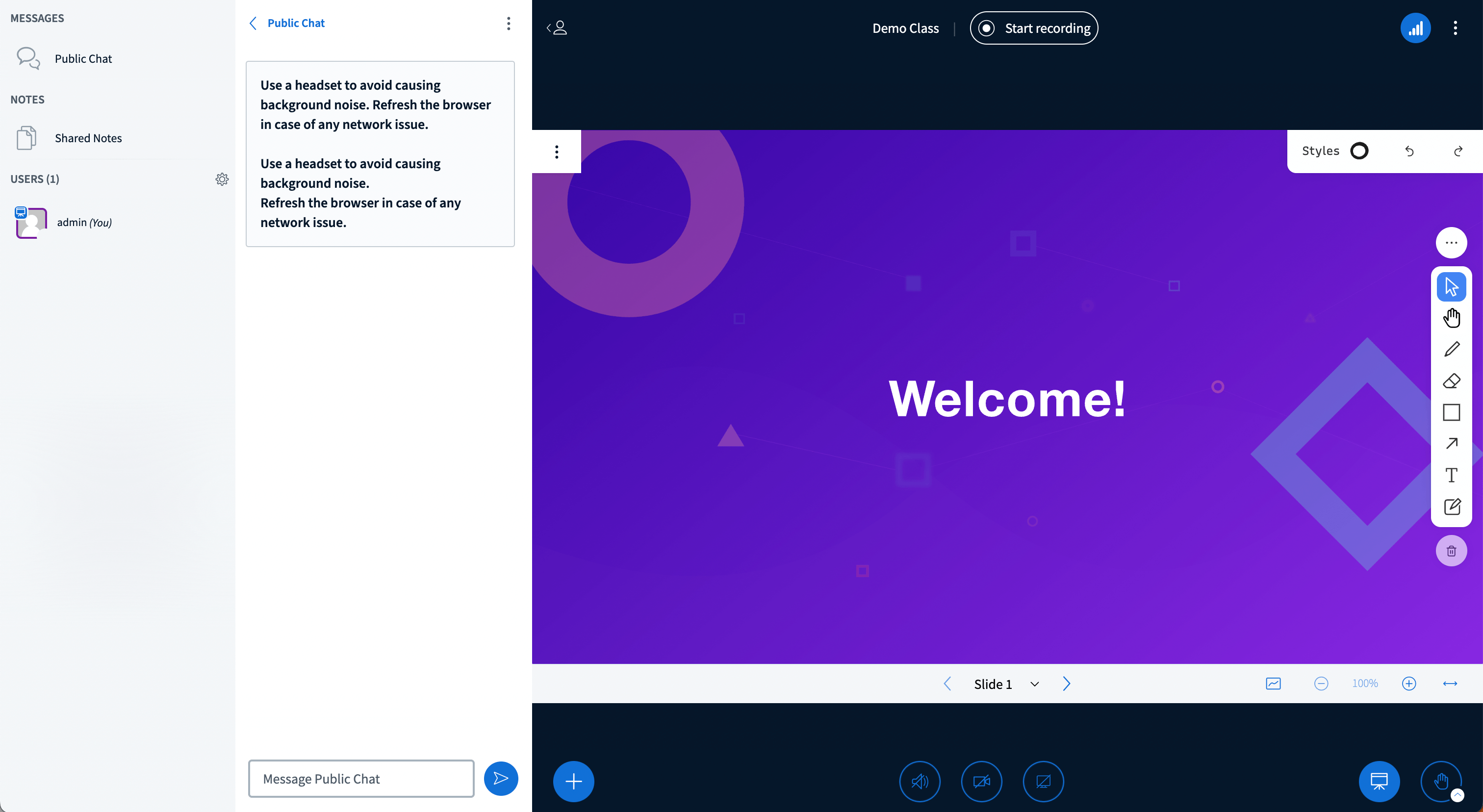The width and height of the screenshot is (1483, 812).
Task: Open the Slide 1 selector dropdown
Action: [x=1006, y=684]
